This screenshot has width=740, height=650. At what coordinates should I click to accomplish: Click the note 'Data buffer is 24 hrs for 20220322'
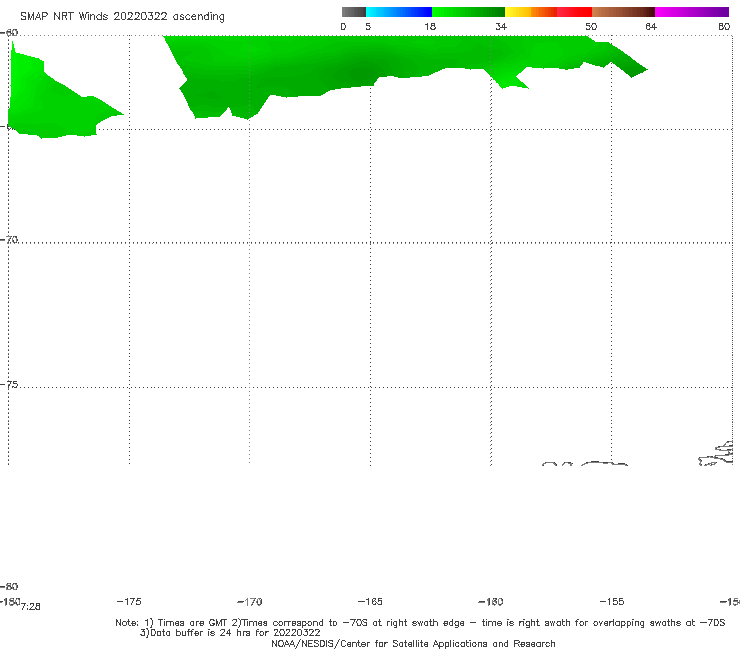230,633
